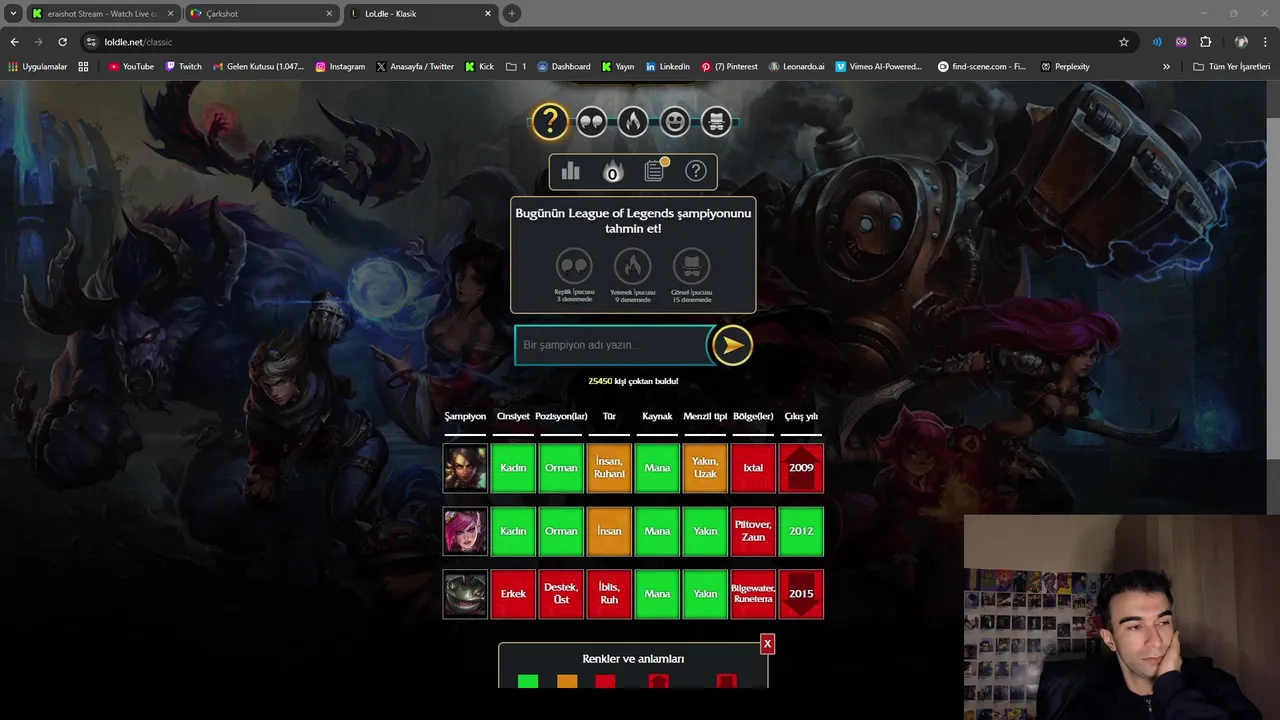Close the Renkler ve anlamları legend
This screenshot has height=720, width=1280.
point(767,644)
